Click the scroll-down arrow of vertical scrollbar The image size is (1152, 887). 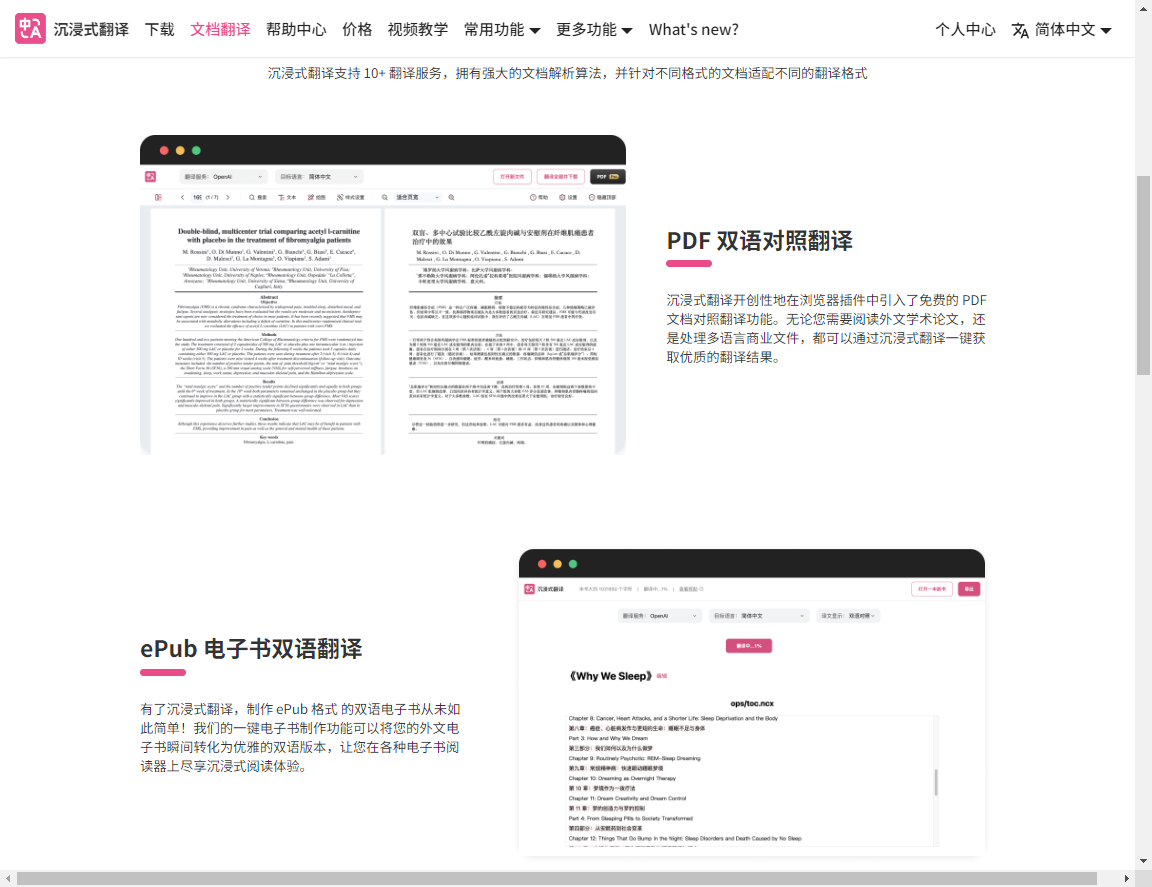click(1143, 861)
